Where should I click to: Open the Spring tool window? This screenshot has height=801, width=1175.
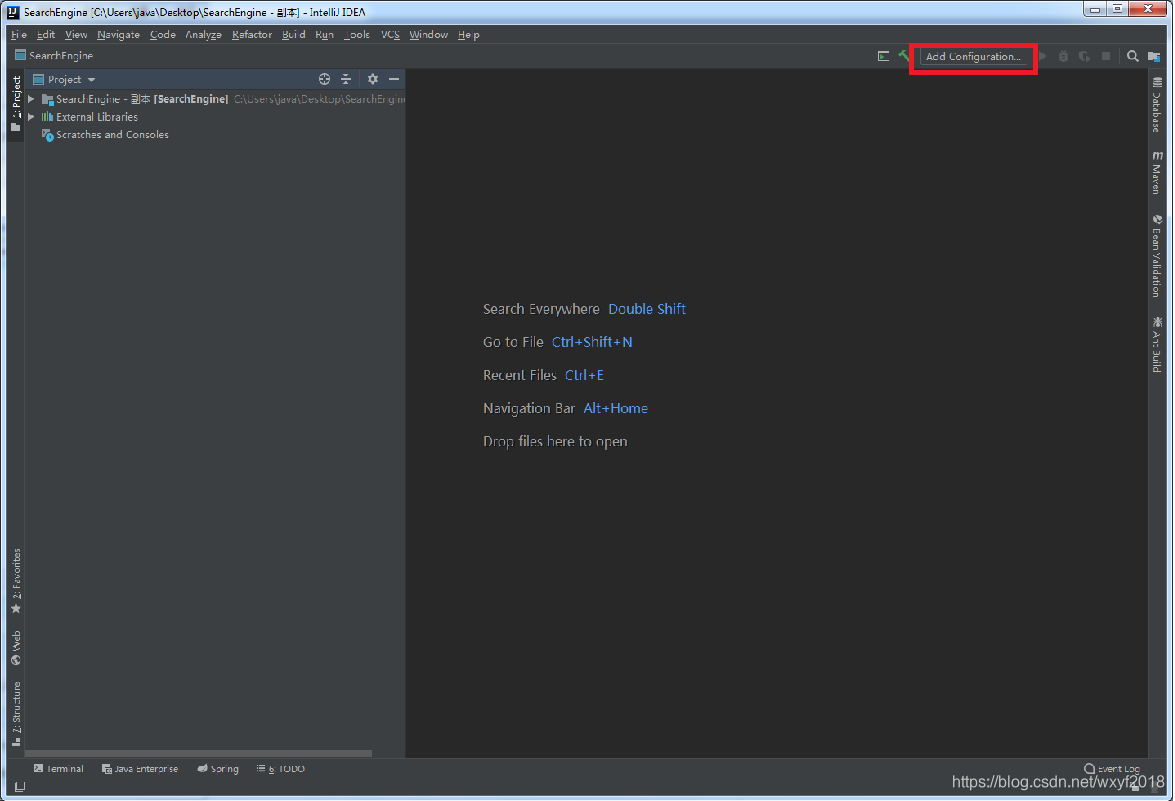click(218, 769)
